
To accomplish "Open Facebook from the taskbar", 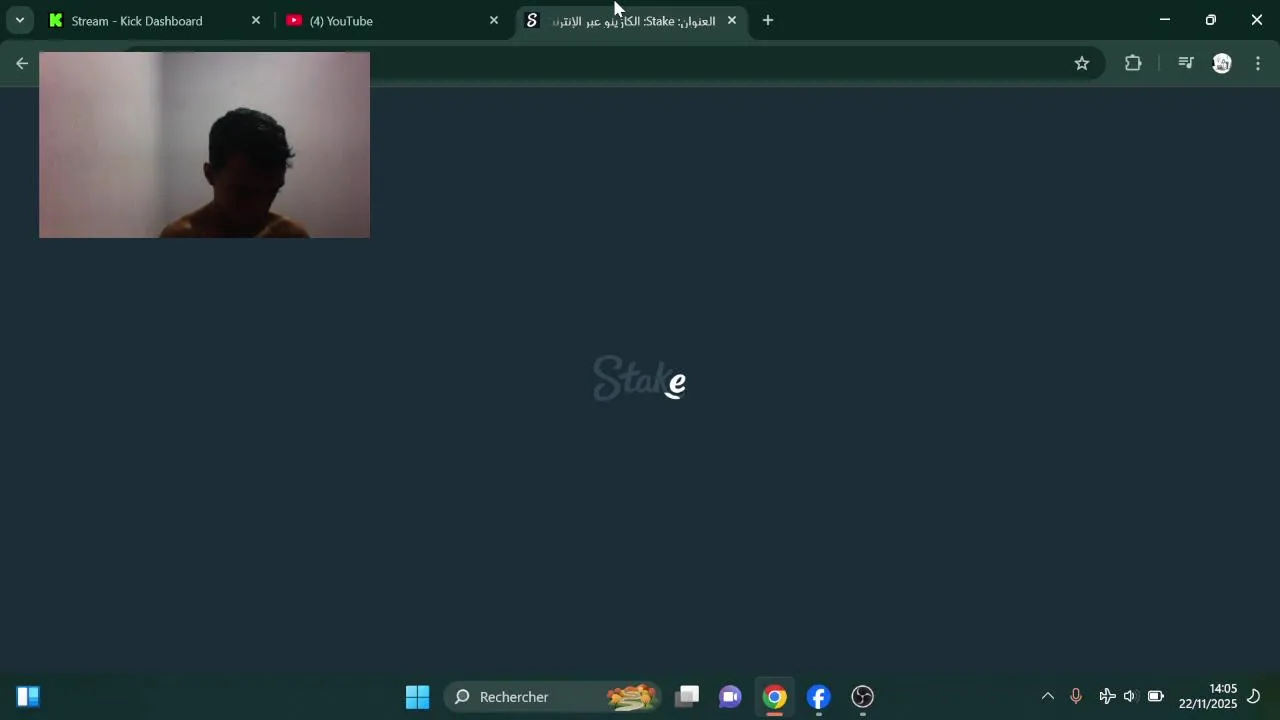I will point(818,696).
